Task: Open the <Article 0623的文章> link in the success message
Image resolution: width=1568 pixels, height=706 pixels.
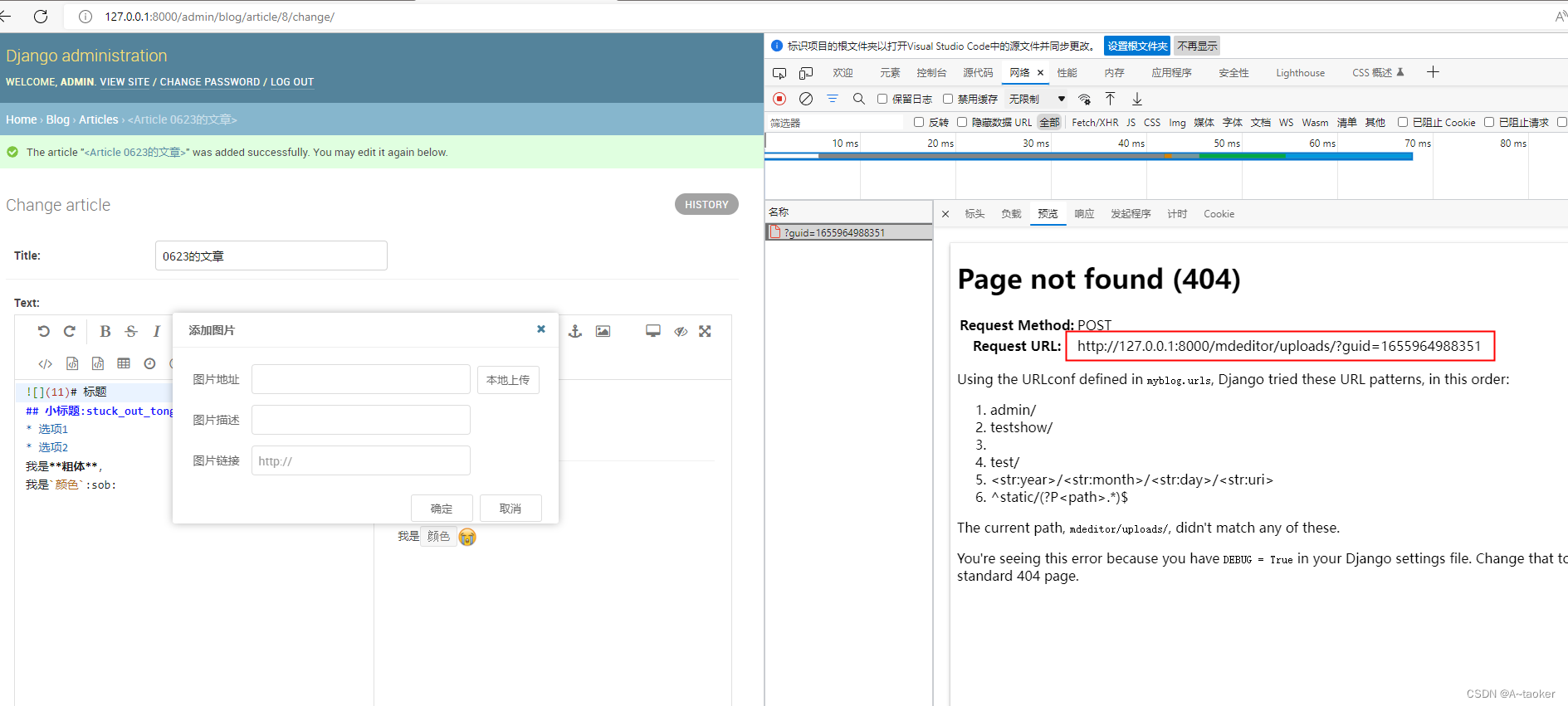Action: point(134,152)
